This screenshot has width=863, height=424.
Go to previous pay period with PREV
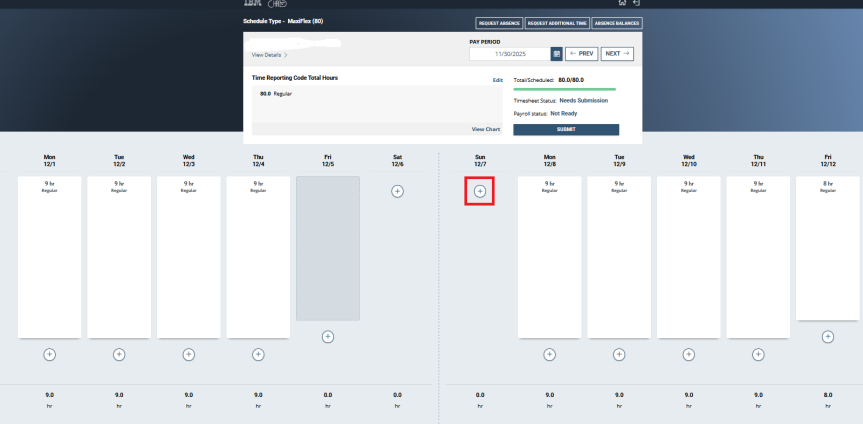[x=581, y=54]
